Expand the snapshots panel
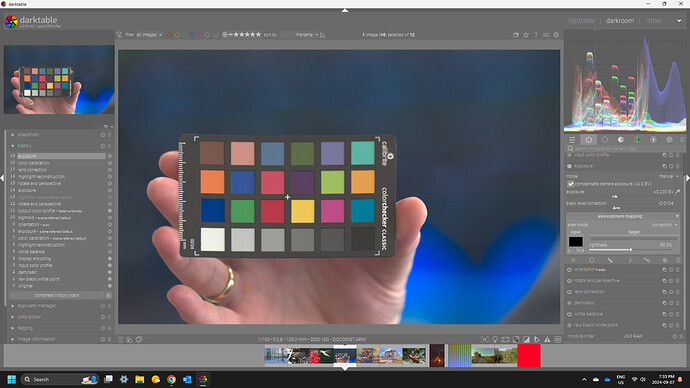 (x=28, y=135)
